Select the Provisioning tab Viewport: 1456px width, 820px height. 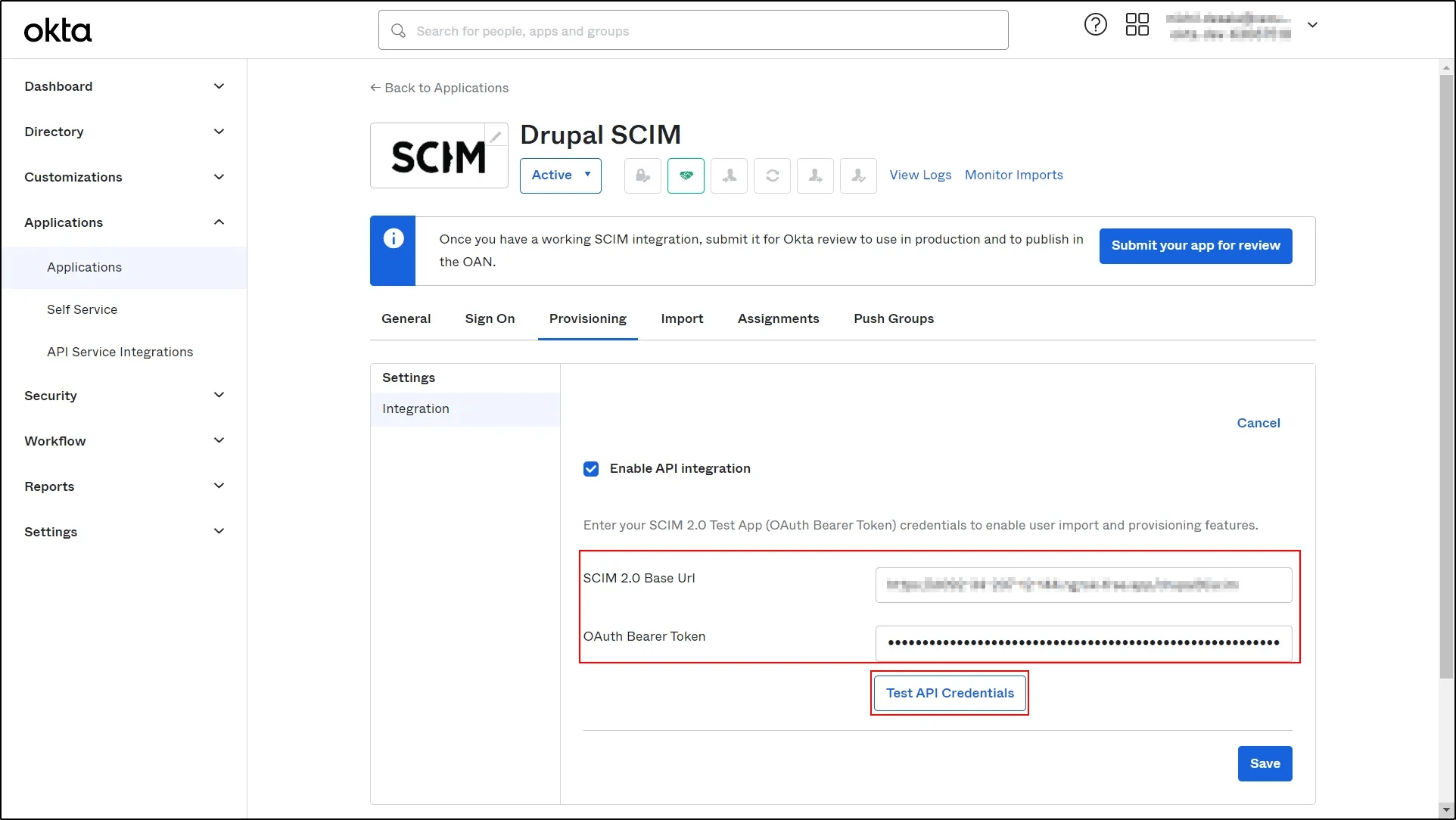[587, 318]
